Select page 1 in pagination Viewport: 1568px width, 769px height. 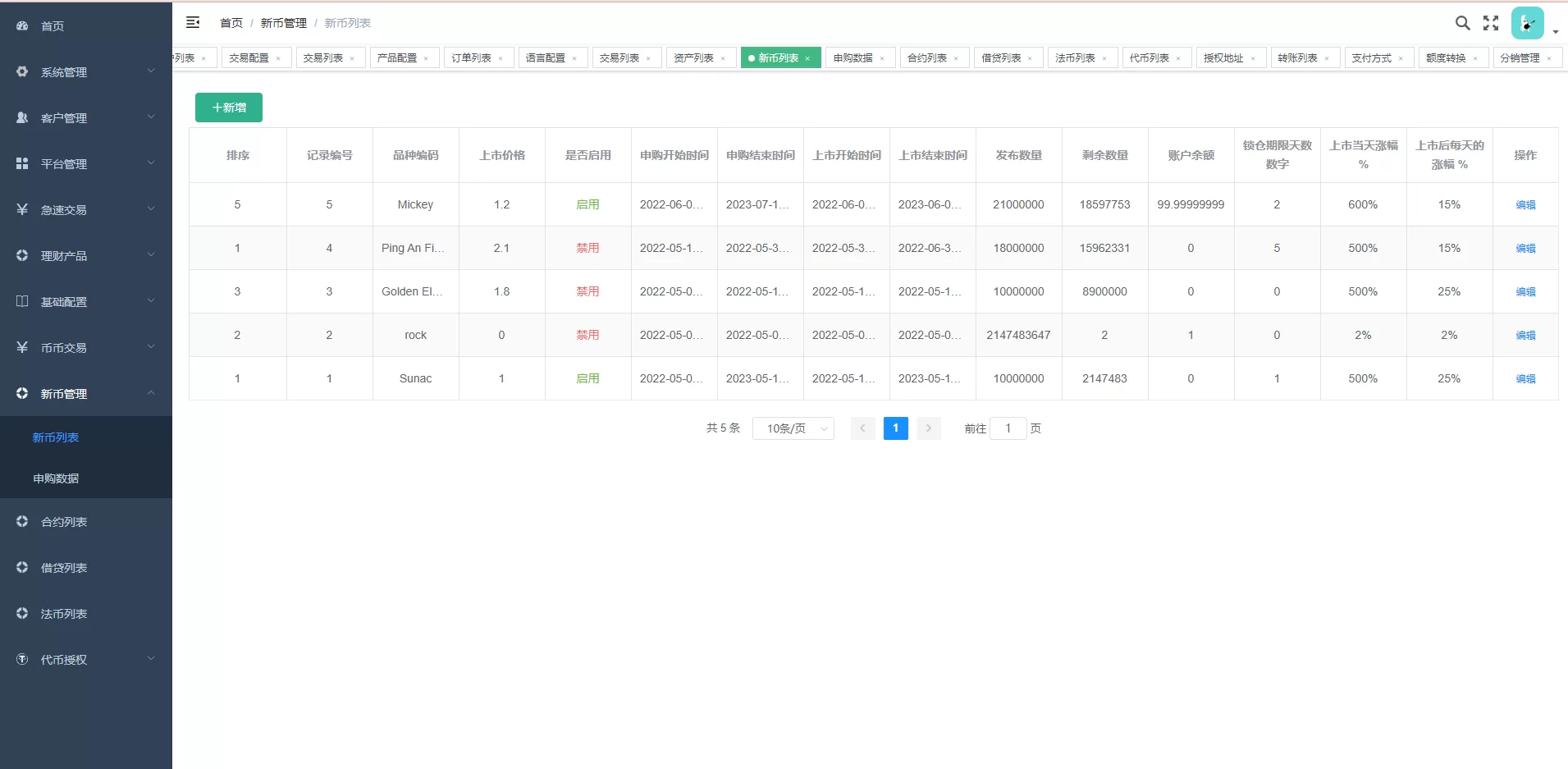point(895,428)
